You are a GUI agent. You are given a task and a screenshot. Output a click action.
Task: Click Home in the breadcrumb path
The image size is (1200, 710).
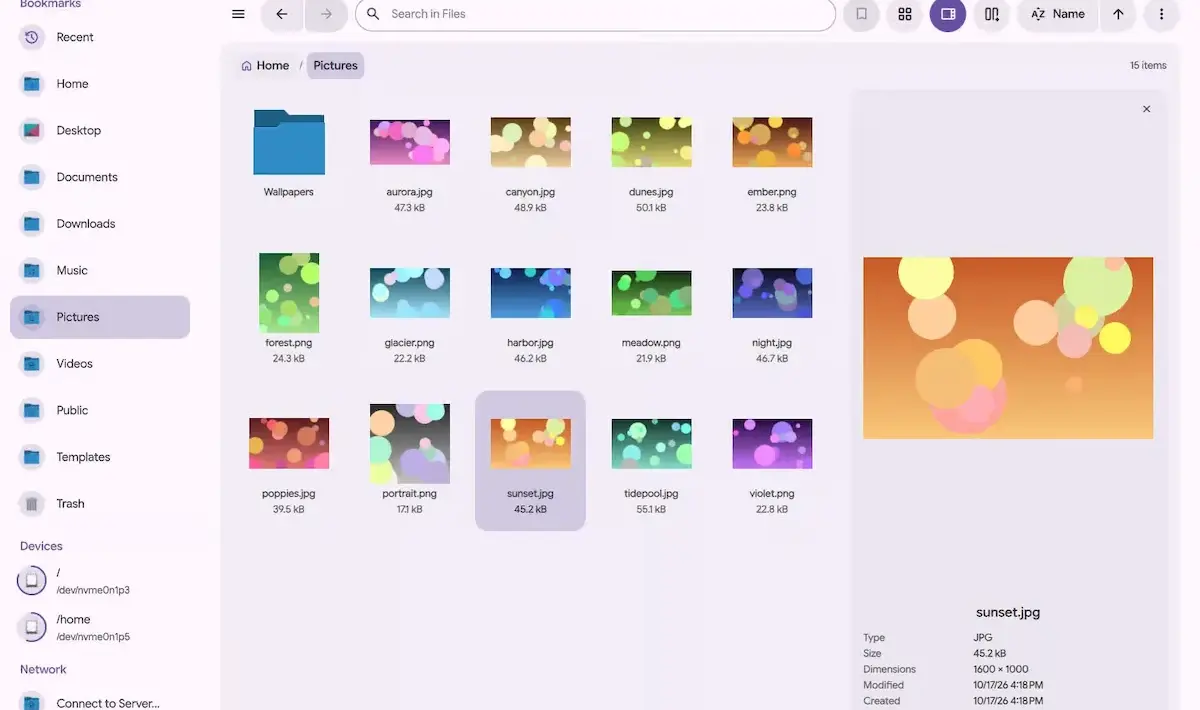265,66
